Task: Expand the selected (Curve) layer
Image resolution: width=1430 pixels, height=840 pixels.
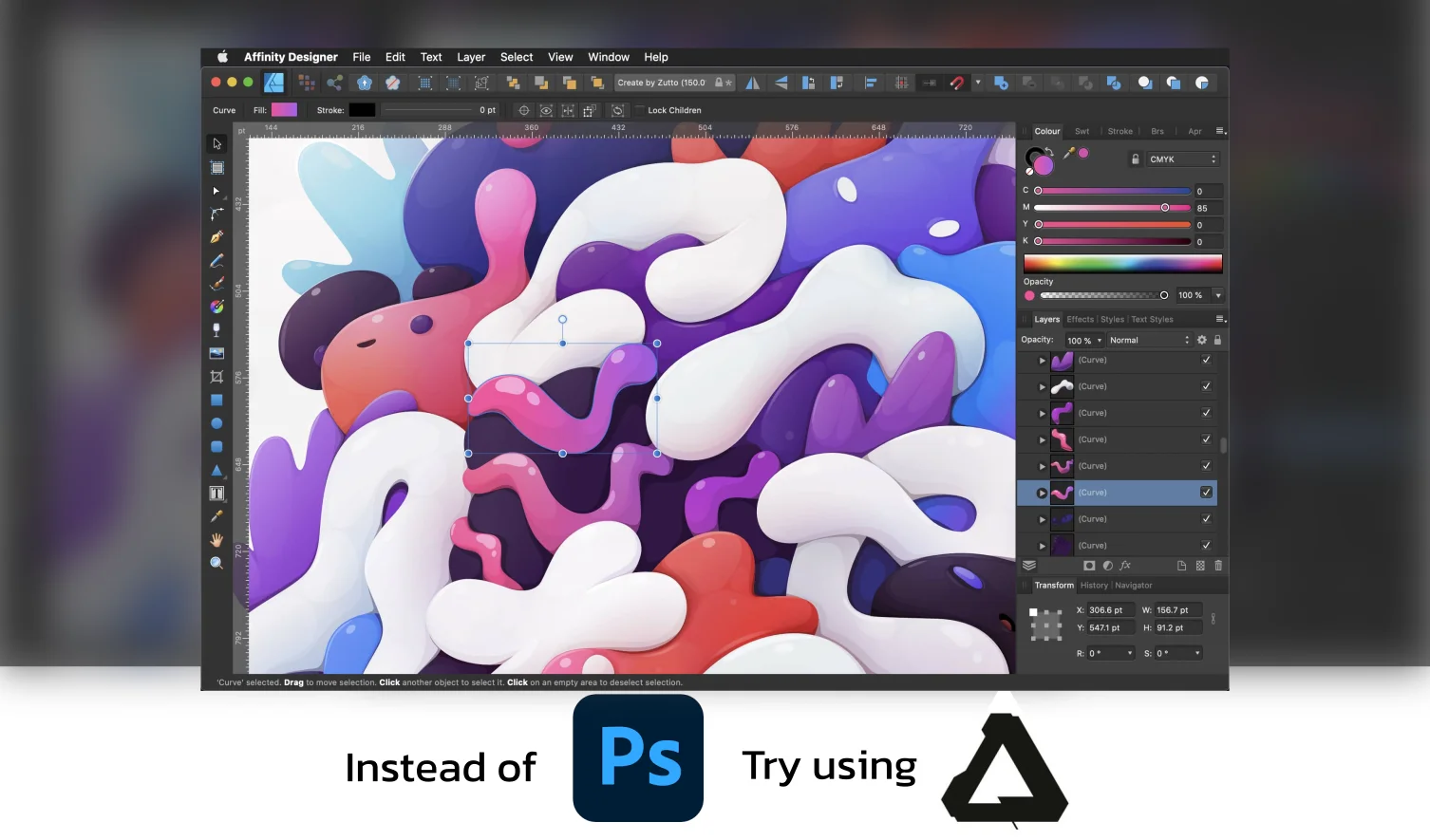Action: point(1042,493)
